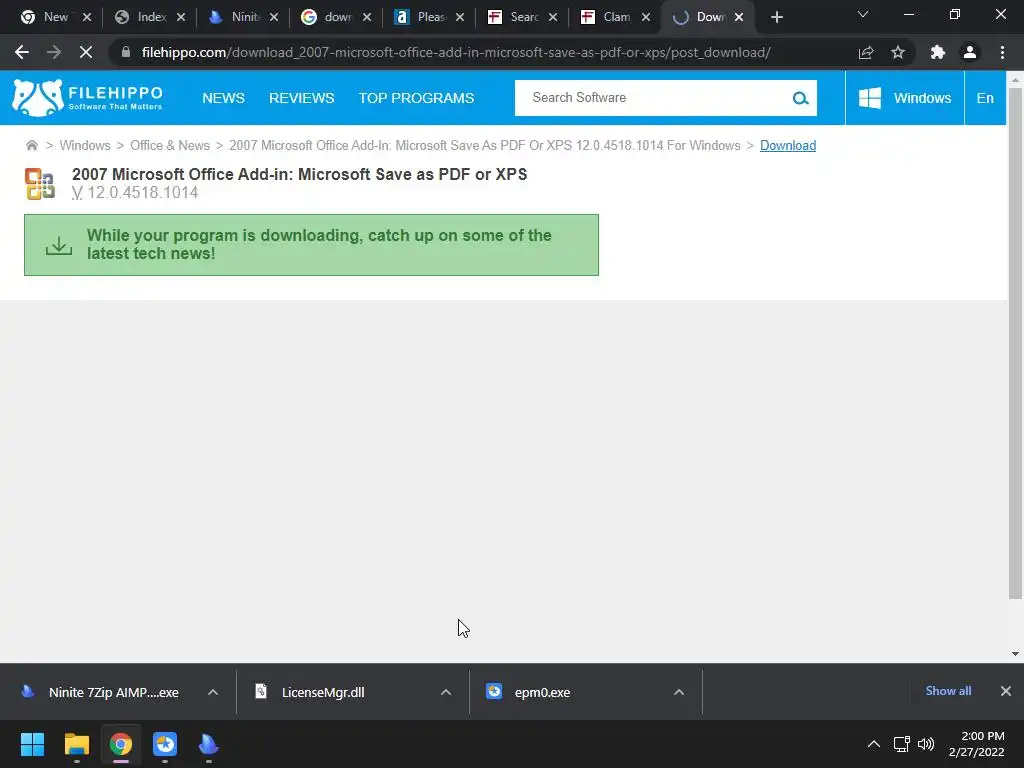Click the home breadcrumb icon

click(31, 145)
